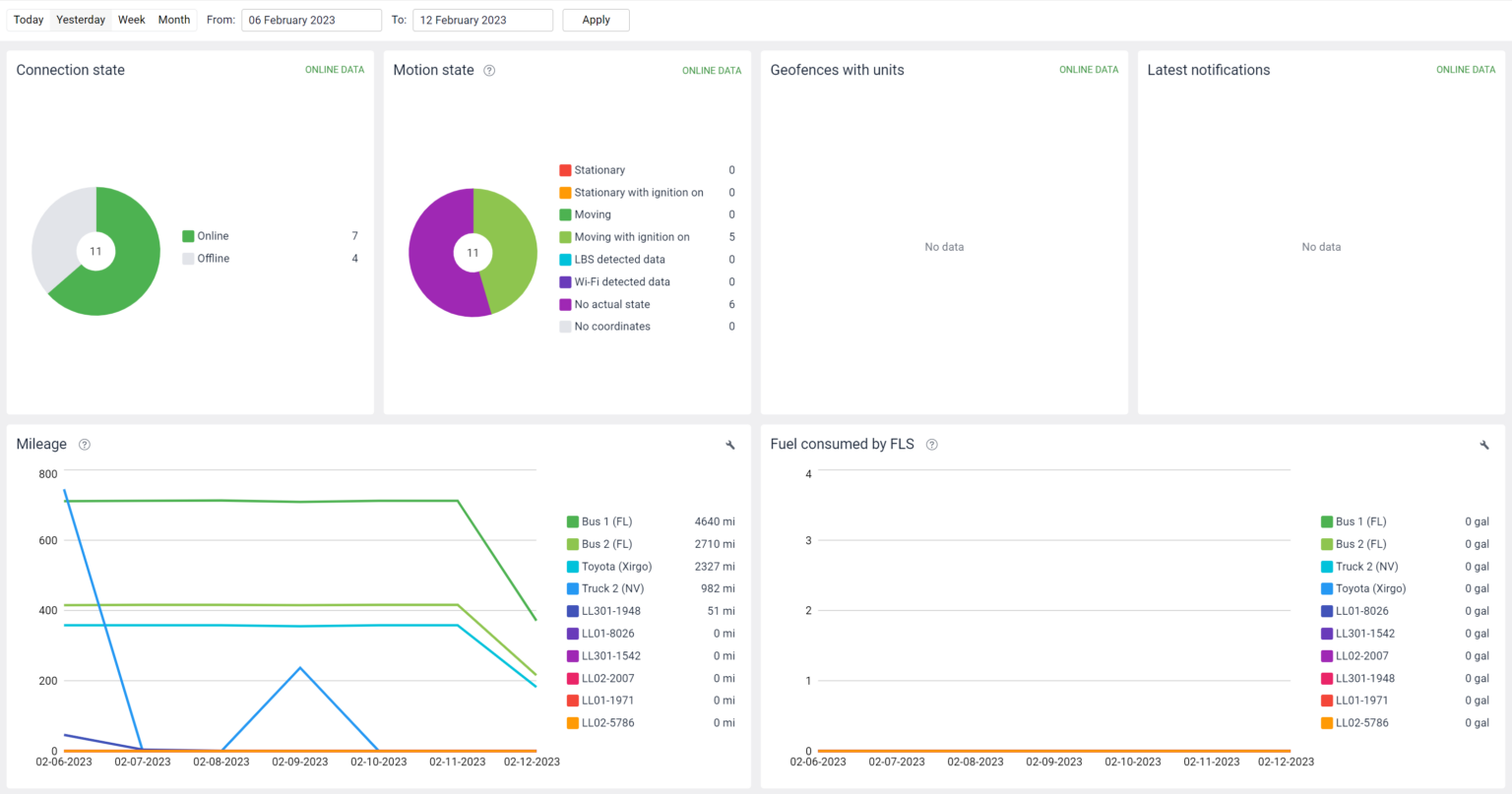The height and width of the screenshot is (794, 1512).
Task: Open the Mileage panel settings wrench
Action: pyautogui.click(x=729, y=445)
